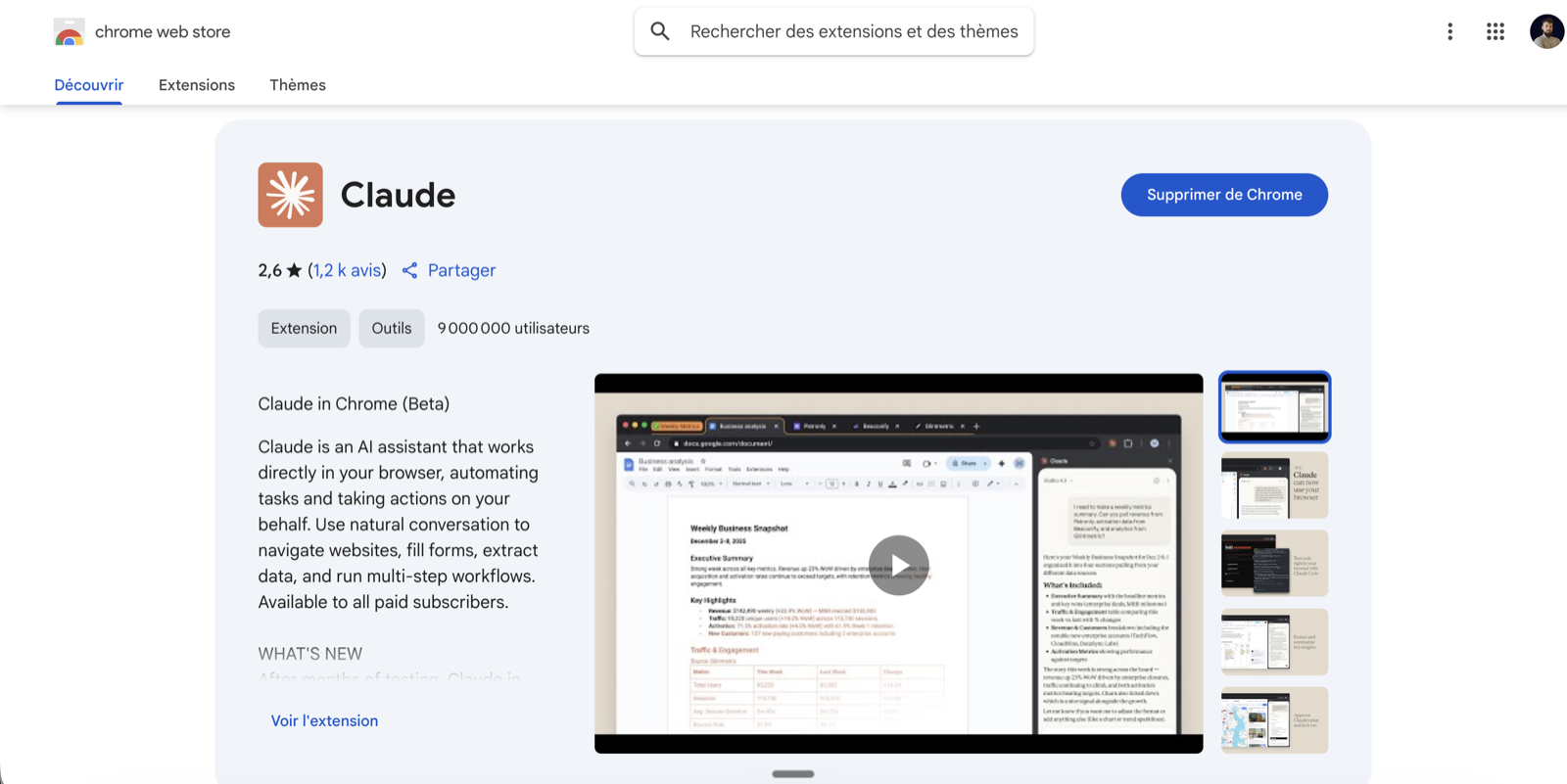Switch to the Thèmes tab
Image resolution: width=1567 pixels, height=784 pixels.
click(298, 85)
